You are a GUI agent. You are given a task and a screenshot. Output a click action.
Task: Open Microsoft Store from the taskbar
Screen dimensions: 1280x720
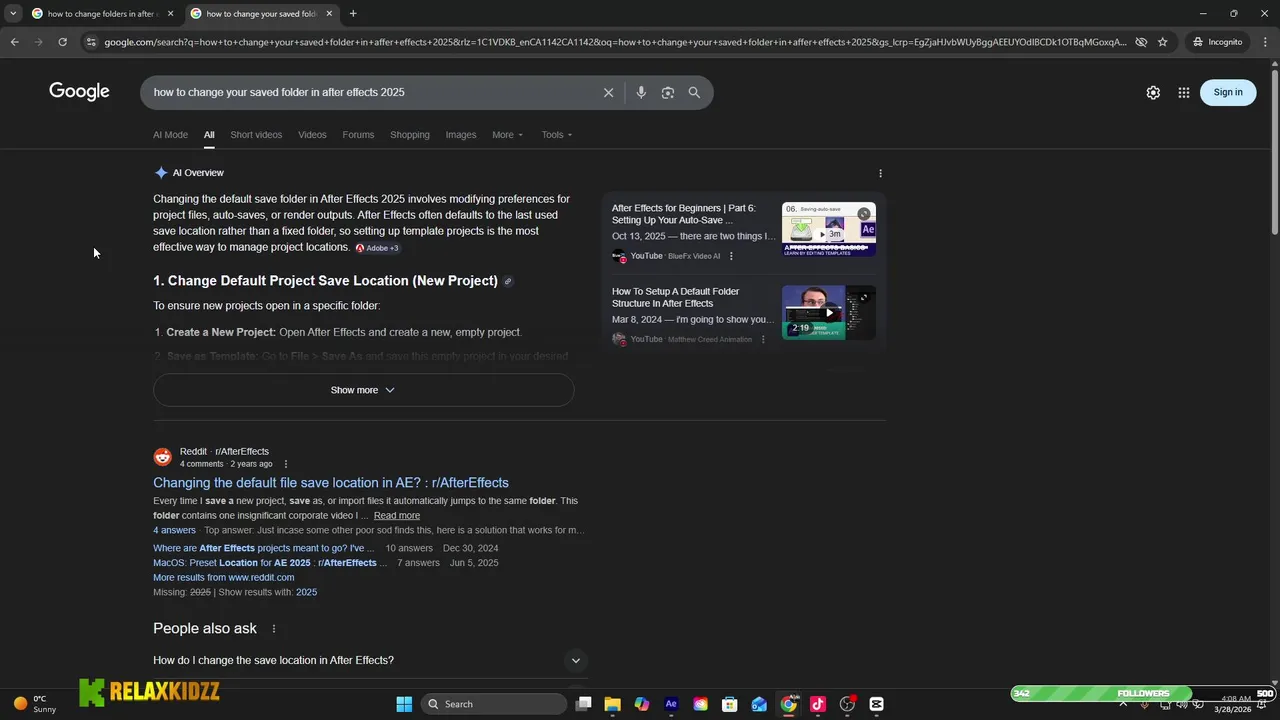tap(730, 704)
